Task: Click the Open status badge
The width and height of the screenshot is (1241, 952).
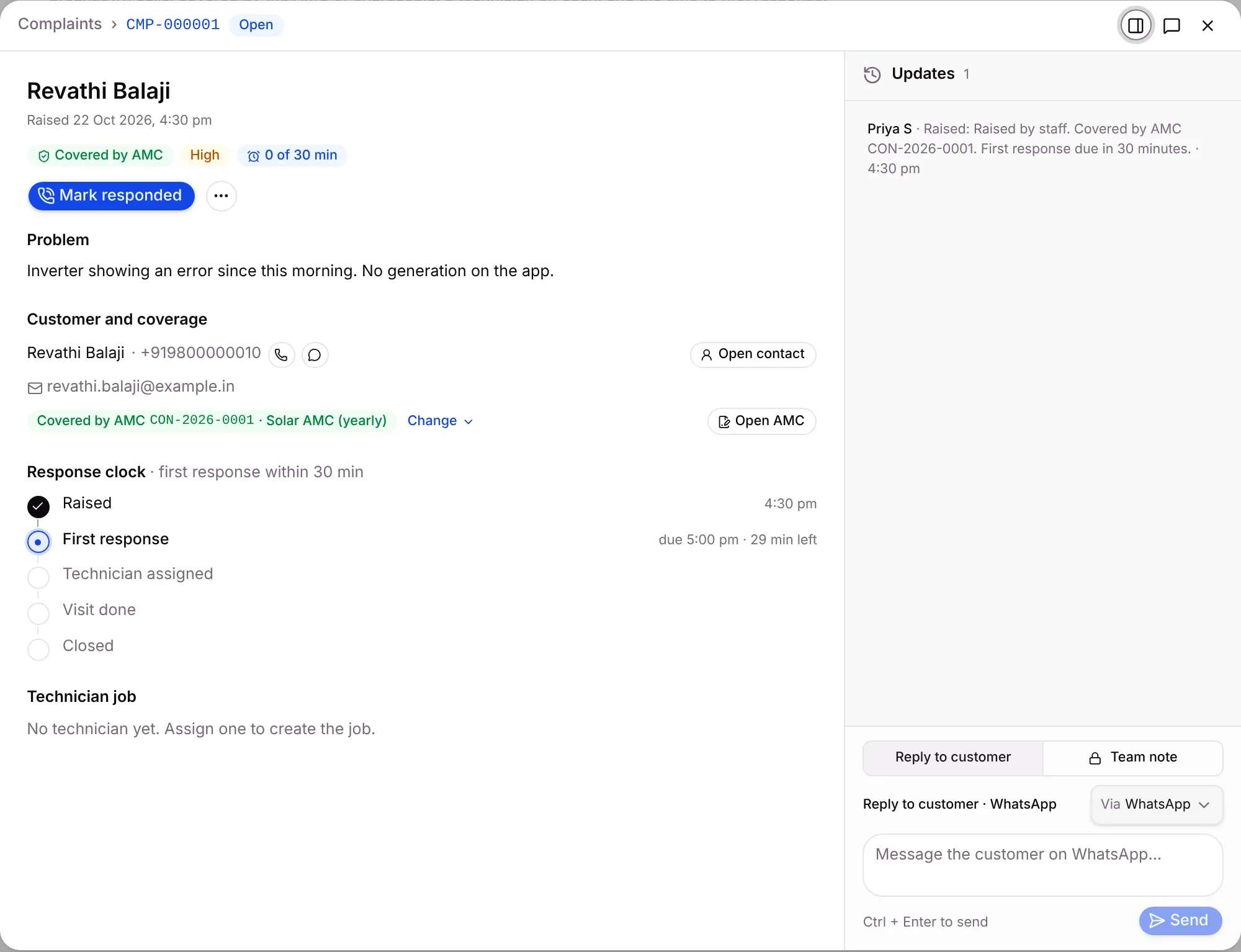Action: [256, 25]
